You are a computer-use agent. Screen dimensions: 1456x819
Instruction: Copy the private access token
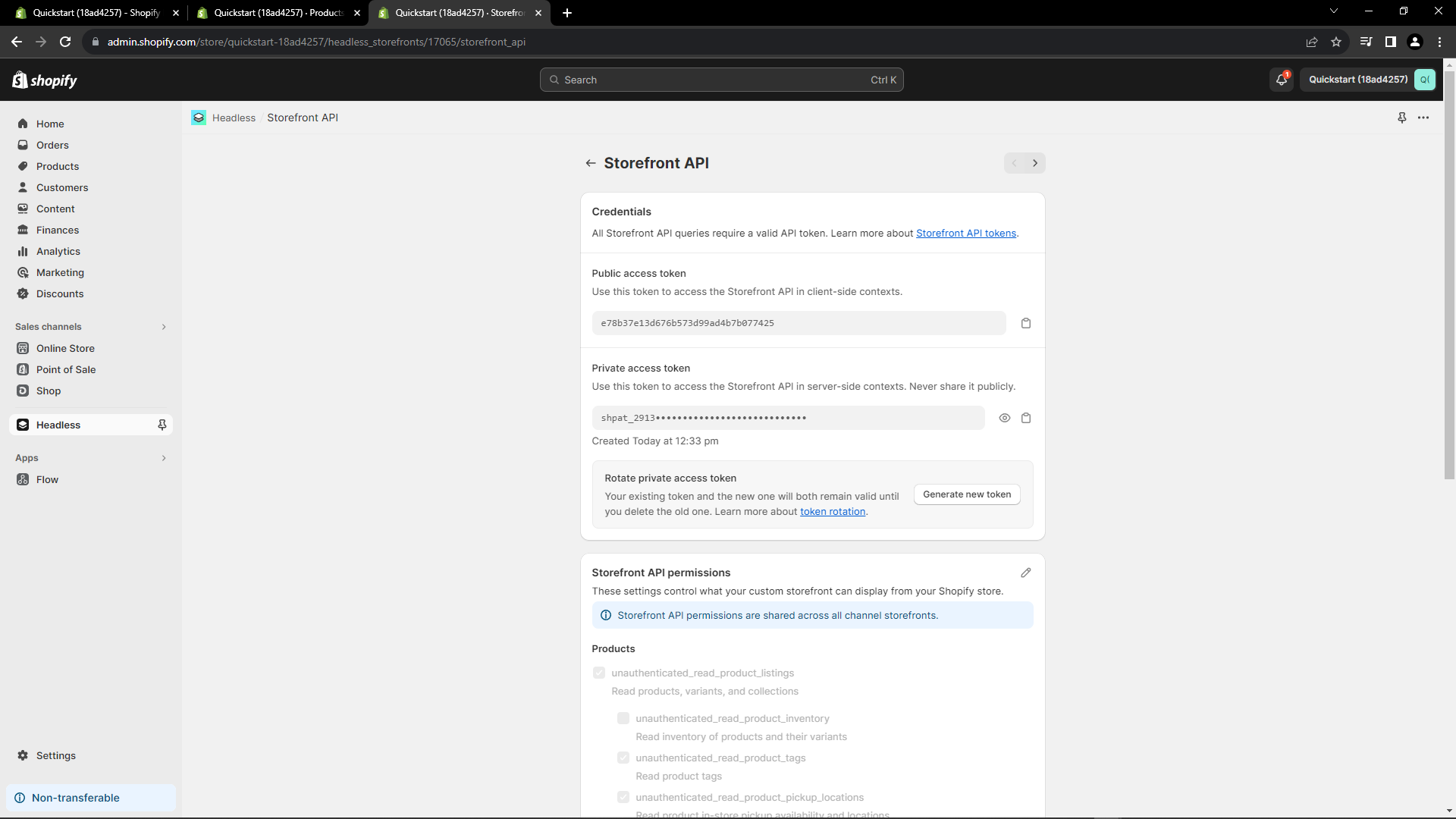(x=1025, y=418)
